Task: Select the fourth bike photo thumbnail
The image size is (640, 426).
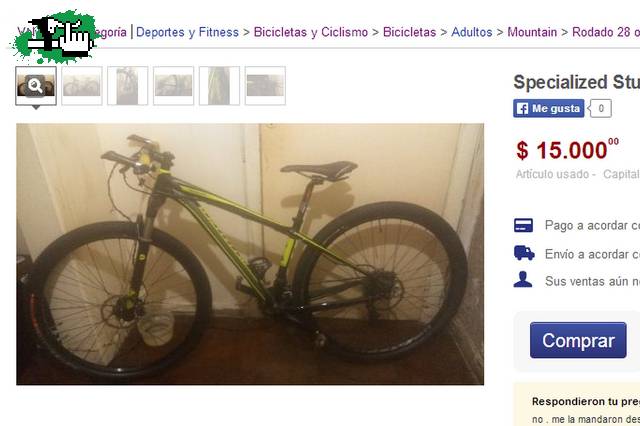Action: (173, 86)
